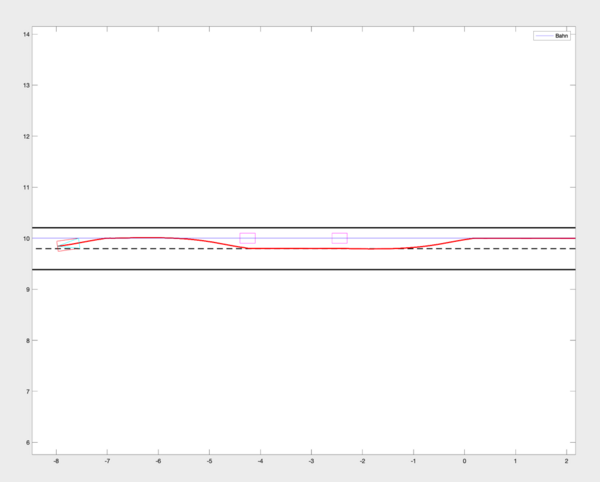
Task: Click the y-axis tick label 11
Action: point(24,187)
